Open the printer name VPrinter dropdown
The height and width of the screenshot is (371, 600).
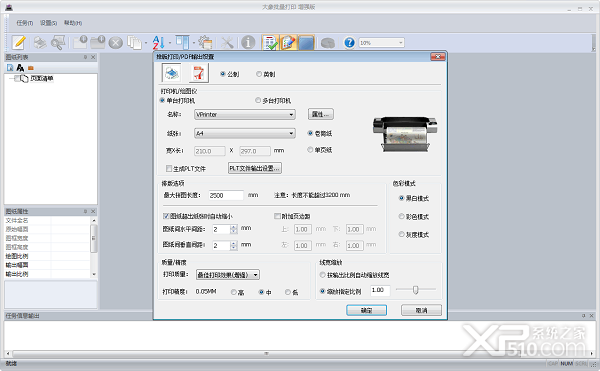(x=245, y=114)
